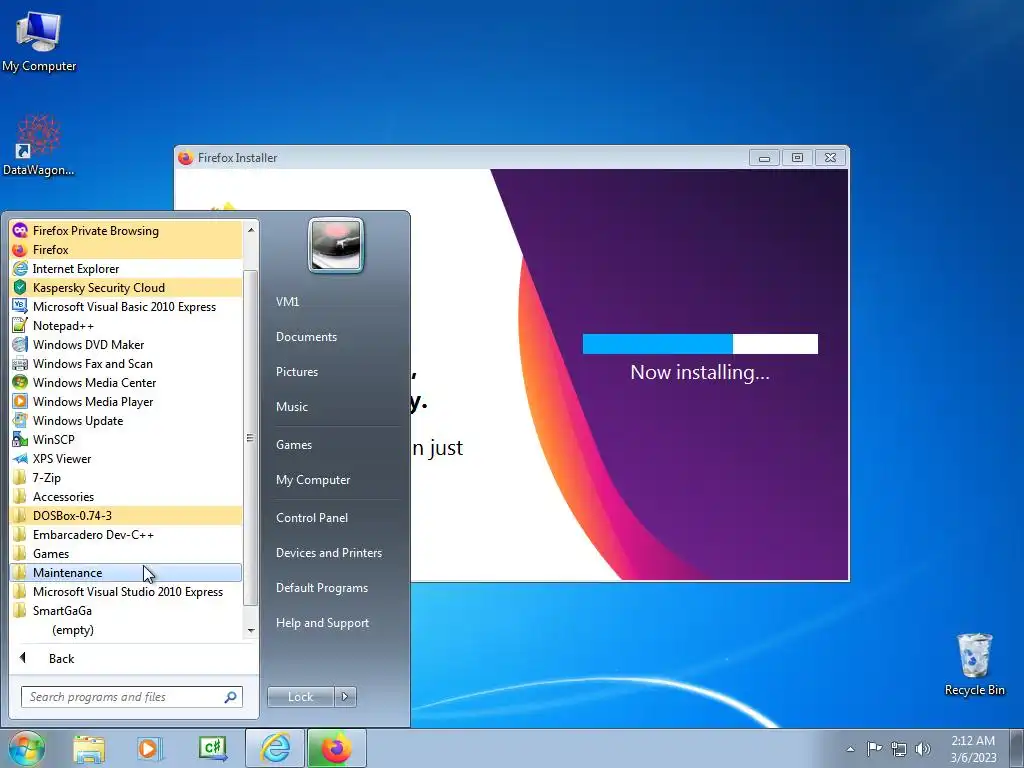Launch Kaspersky Security Cloud
The width and height of the screenshot is (1024, 768).
pos(126,287)
